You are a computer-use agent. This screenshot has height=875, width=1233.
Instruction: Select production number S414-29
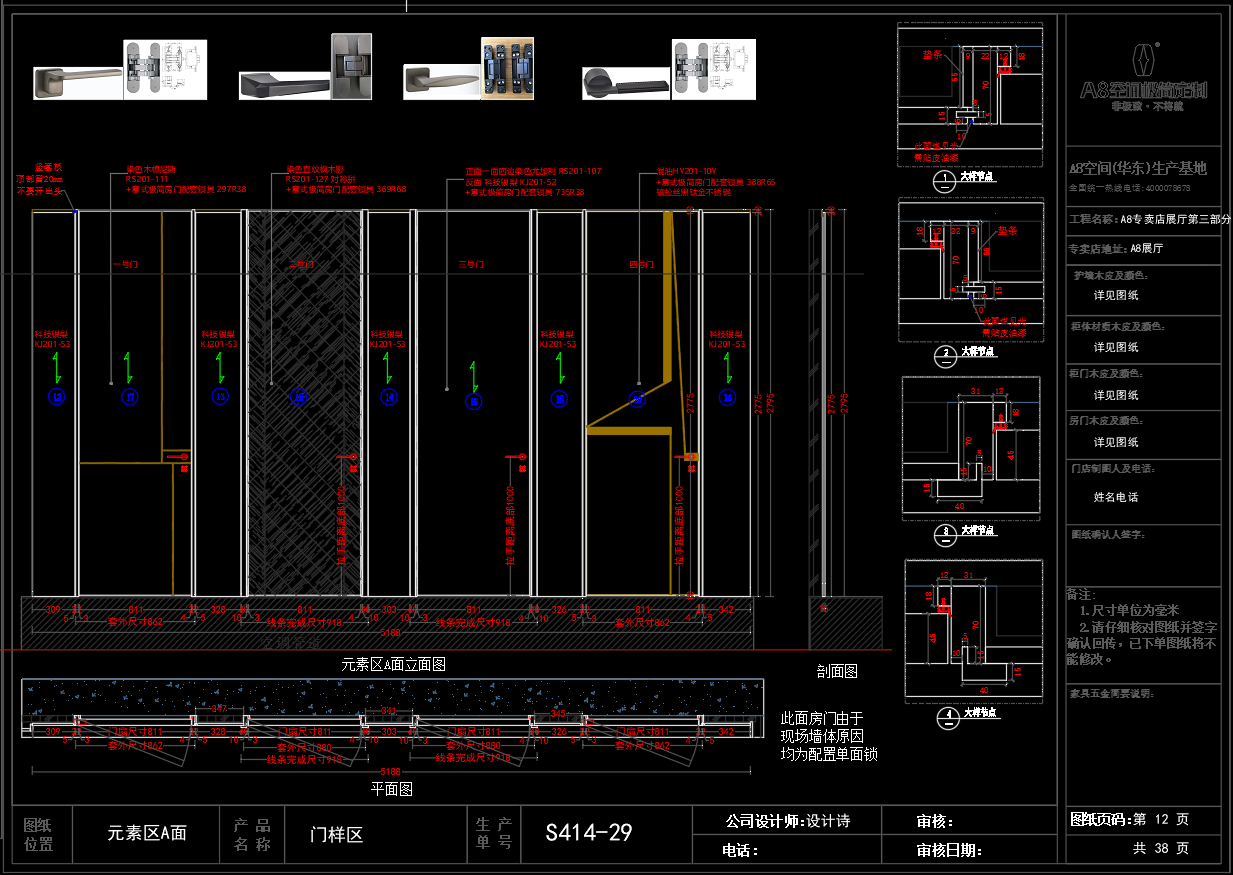coord(589,832)
